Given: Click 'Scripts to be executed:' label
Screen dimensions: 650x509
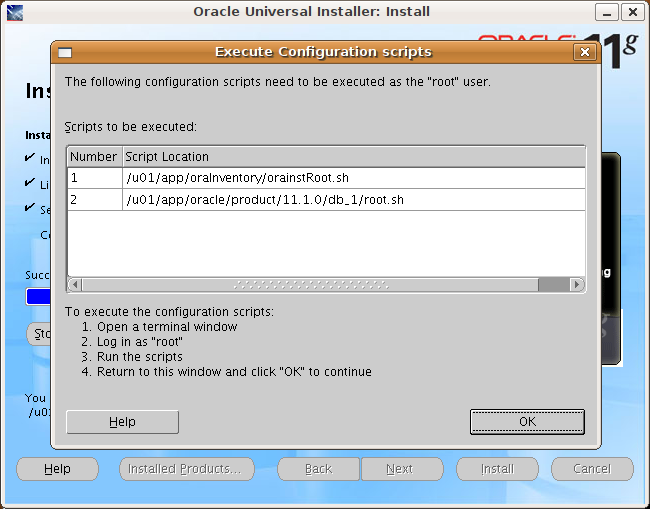Looking at the screenshot, I should coord(131,127).
